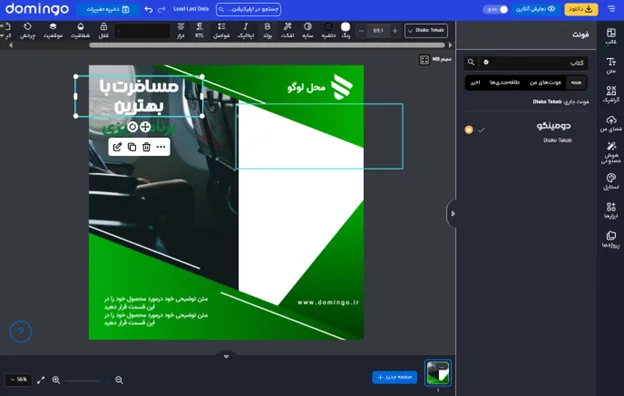The width and height of the screenshot is (624, 396).
Task: Open the Graphics (گرافیک) sidebar panel
Action: tap(611, 94)
